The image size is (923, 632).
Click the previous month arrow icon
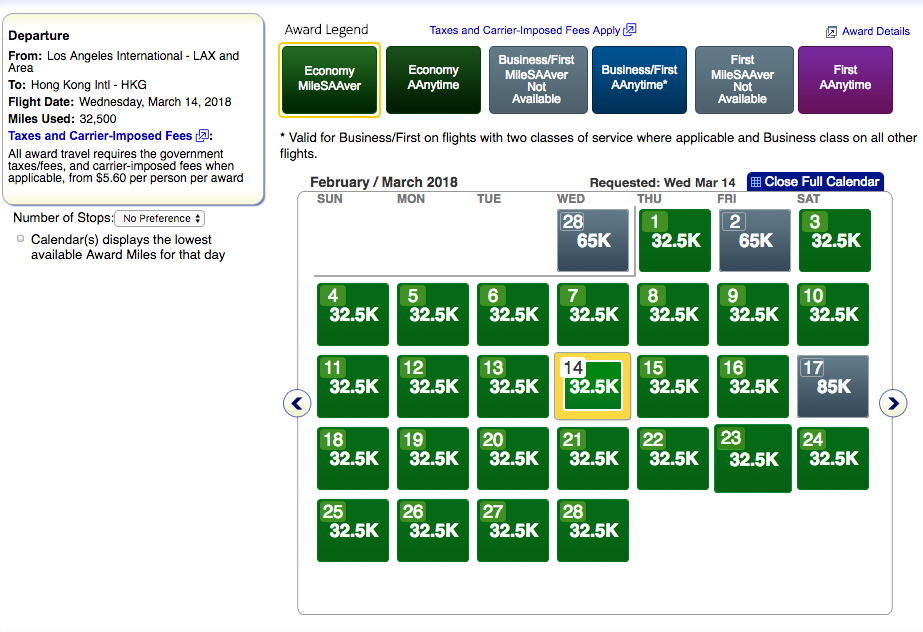[297, 403]
